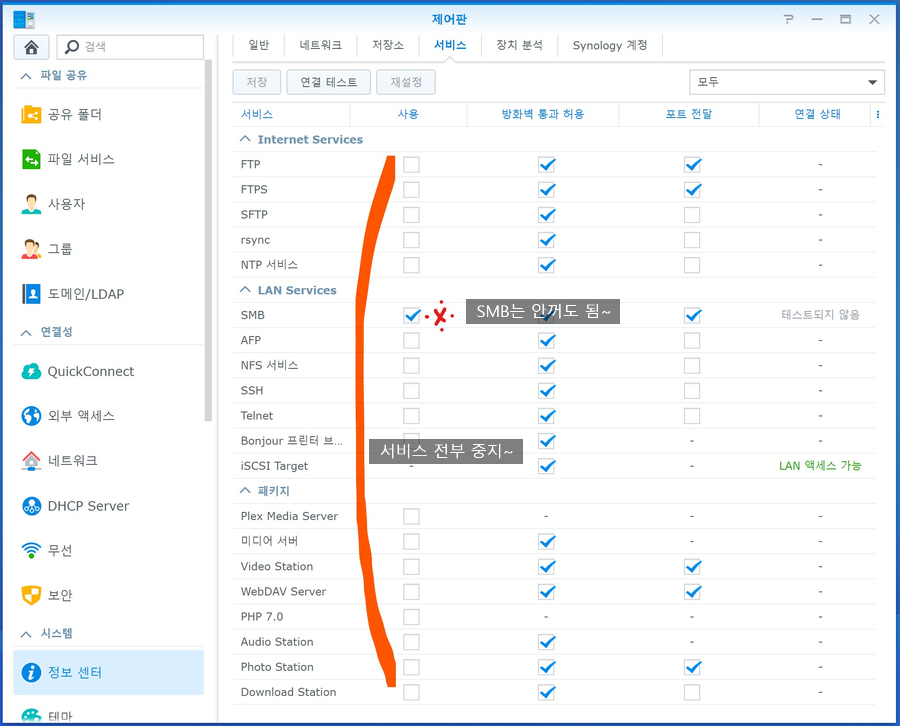This screenshot has height=726, width=900.
Task: Collapse the 연결성 sidebar section
Action: (26, 332)
